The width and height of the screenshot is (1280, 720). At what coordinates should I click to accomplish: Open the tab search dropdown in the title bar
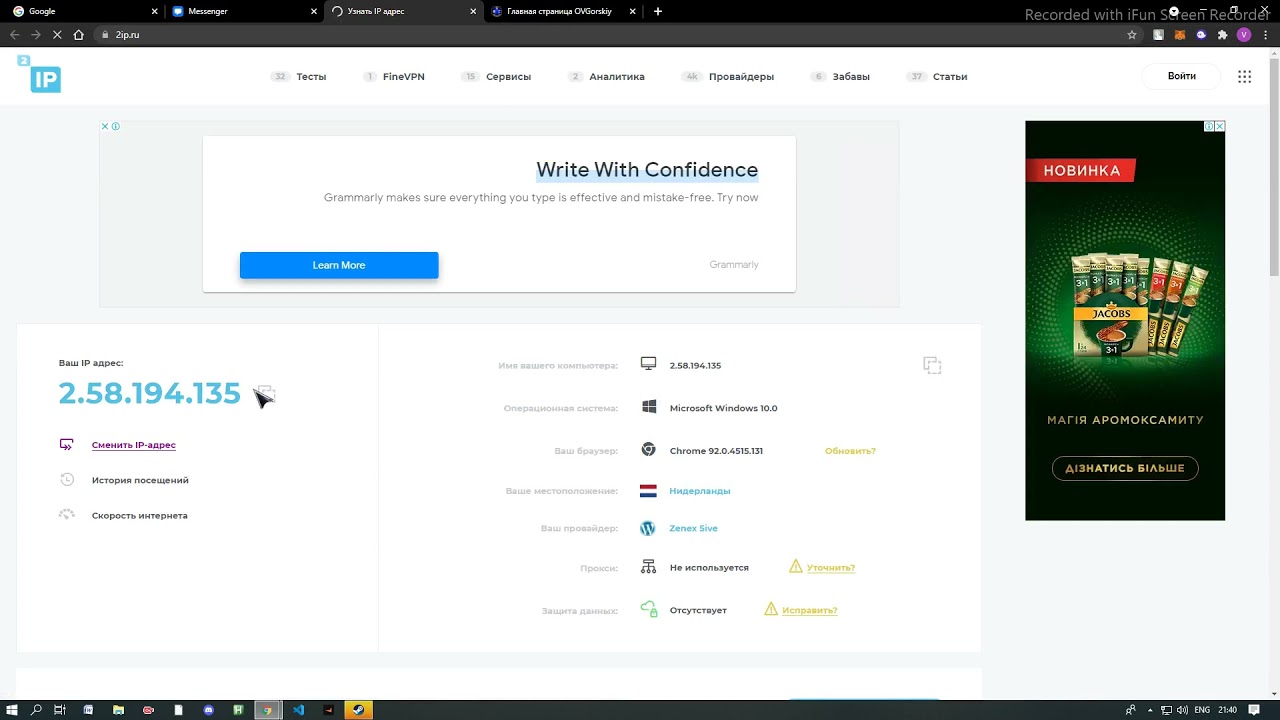pos(1173,11)
